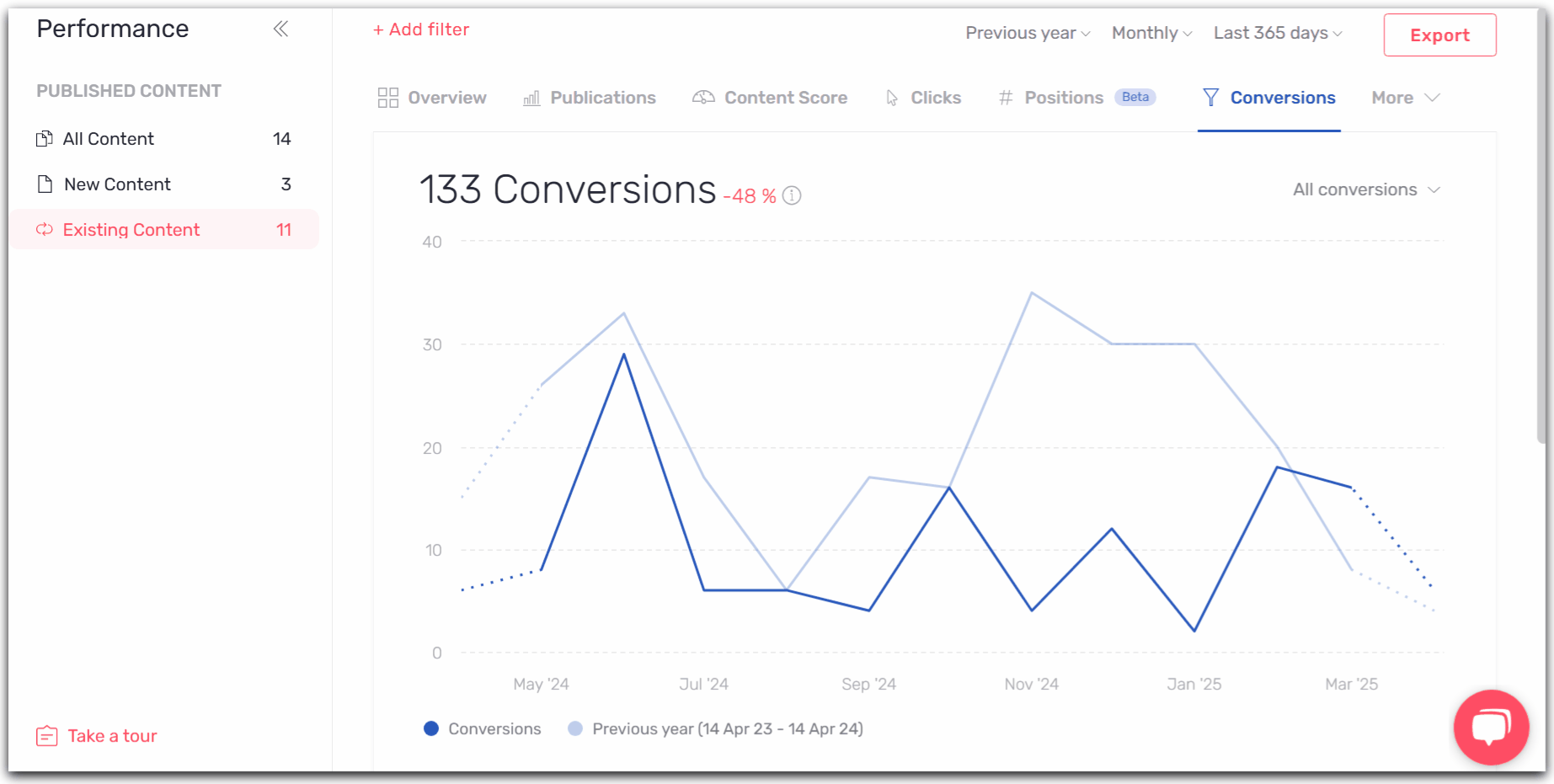Viewport: 1554px width, 784px height.
Task: Toggle the Previous year legend series dot
Action: [x=575, y=728]
